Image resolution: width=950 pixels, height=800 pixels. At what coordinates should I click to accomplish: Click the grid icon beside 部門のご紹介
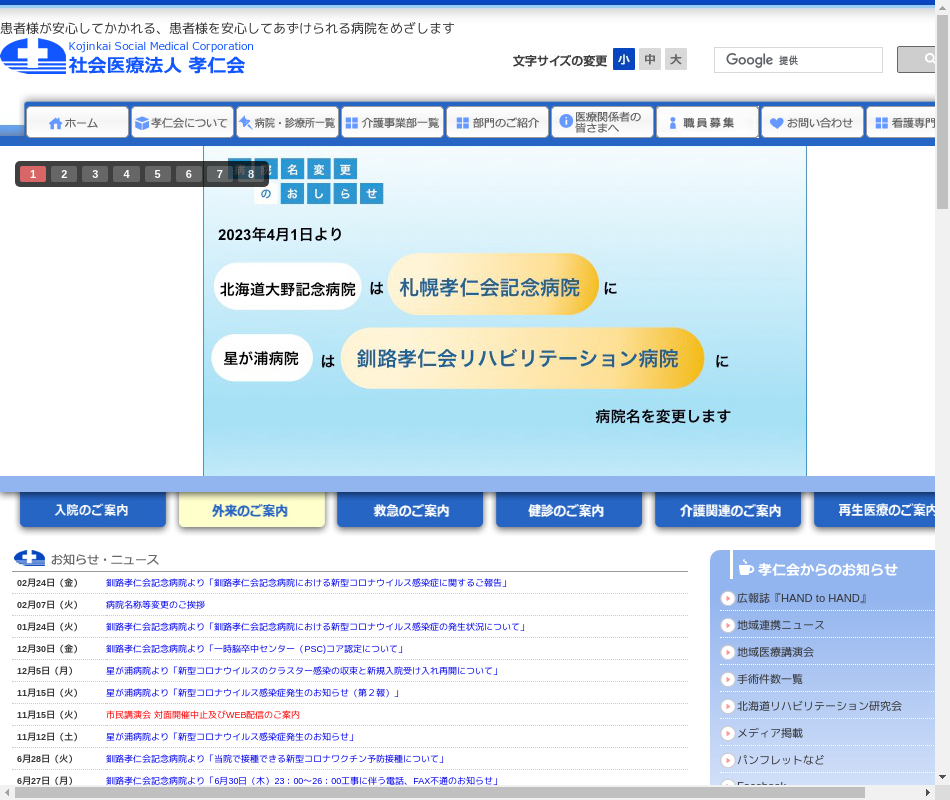tap(462, 123)
